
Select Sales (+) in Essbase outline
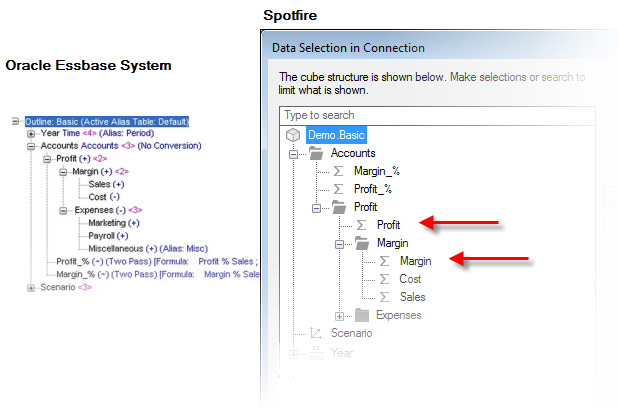[106, 184]
